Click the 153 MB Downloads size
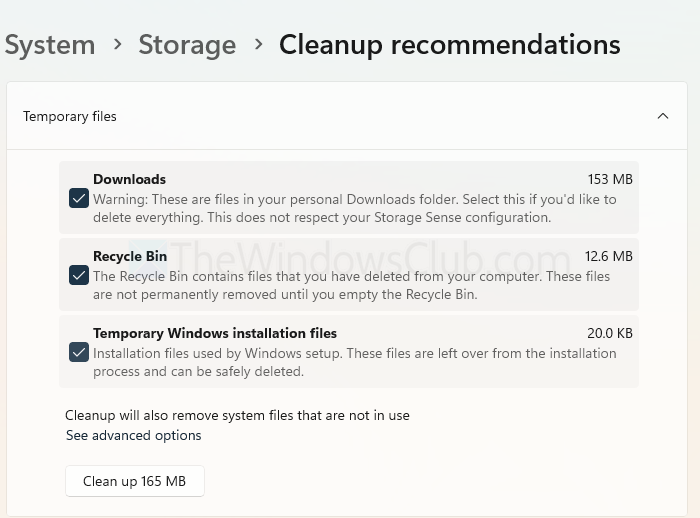The width and height of the screenshot is (700, 518). pyautogui.click(x=610, y=179)
